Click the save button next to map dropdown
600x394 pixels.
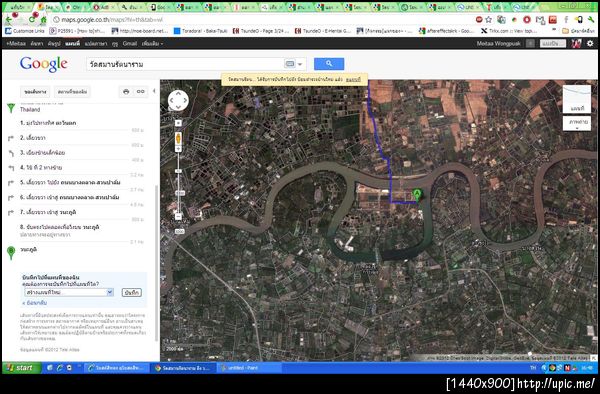(132, 293)
